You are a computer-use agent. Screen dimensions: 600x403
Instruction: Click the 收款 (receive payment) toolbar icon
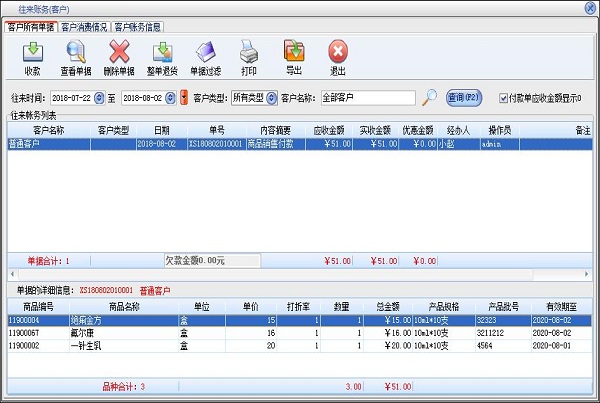32,56
